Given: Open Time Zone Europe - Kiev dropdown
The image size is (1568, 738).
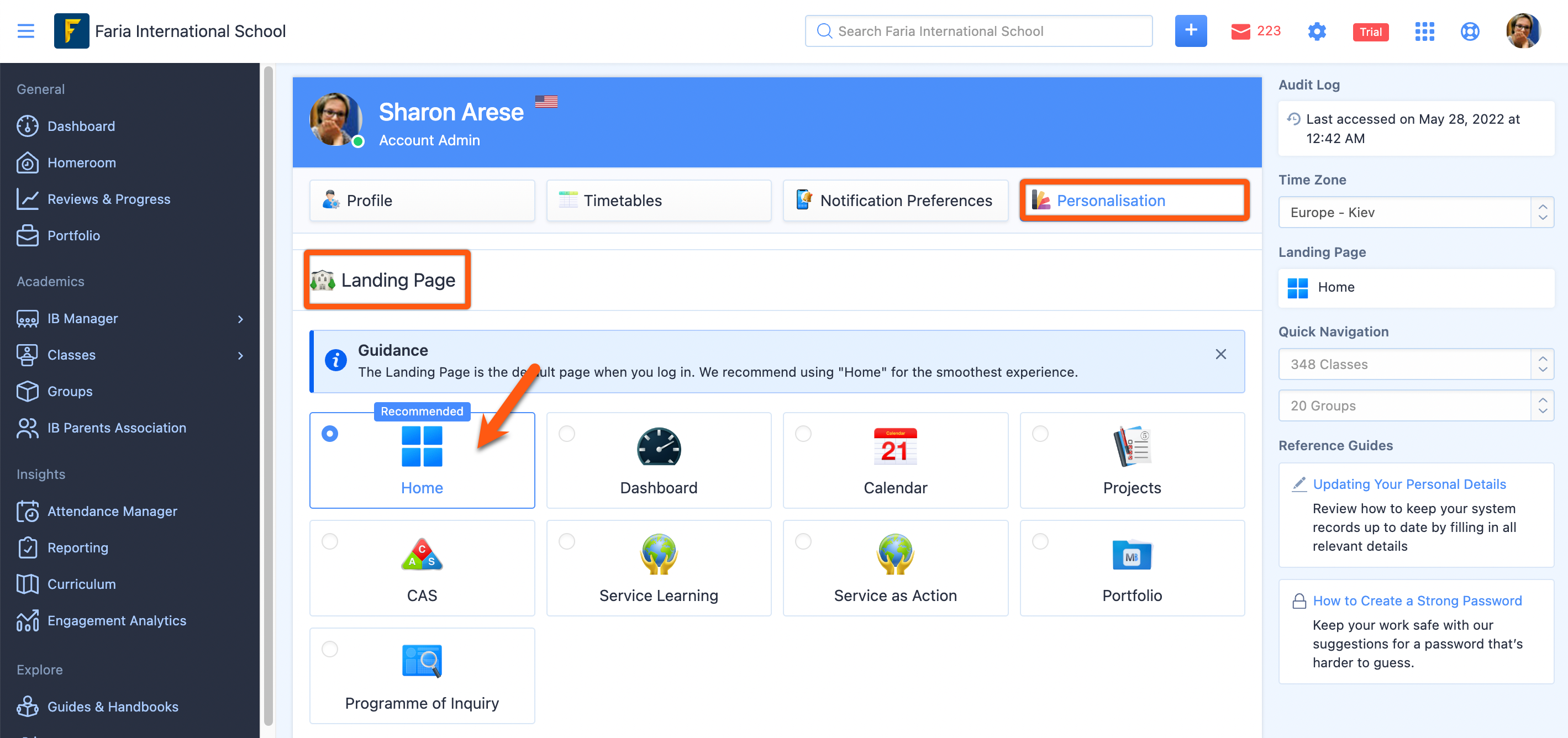Looking at the screenshot, I should click(x=1416, y=212).
